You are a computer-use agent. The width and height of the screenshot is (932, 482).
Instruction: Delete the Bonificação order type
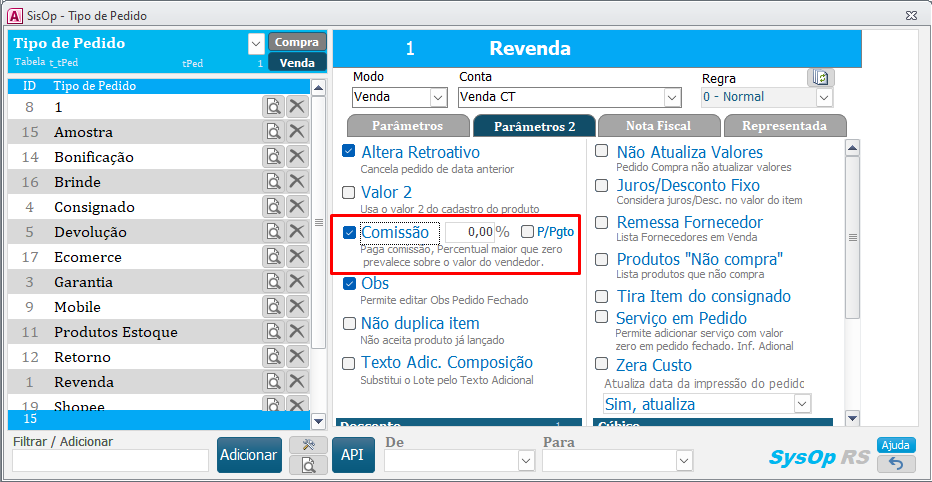click(297, 157)
